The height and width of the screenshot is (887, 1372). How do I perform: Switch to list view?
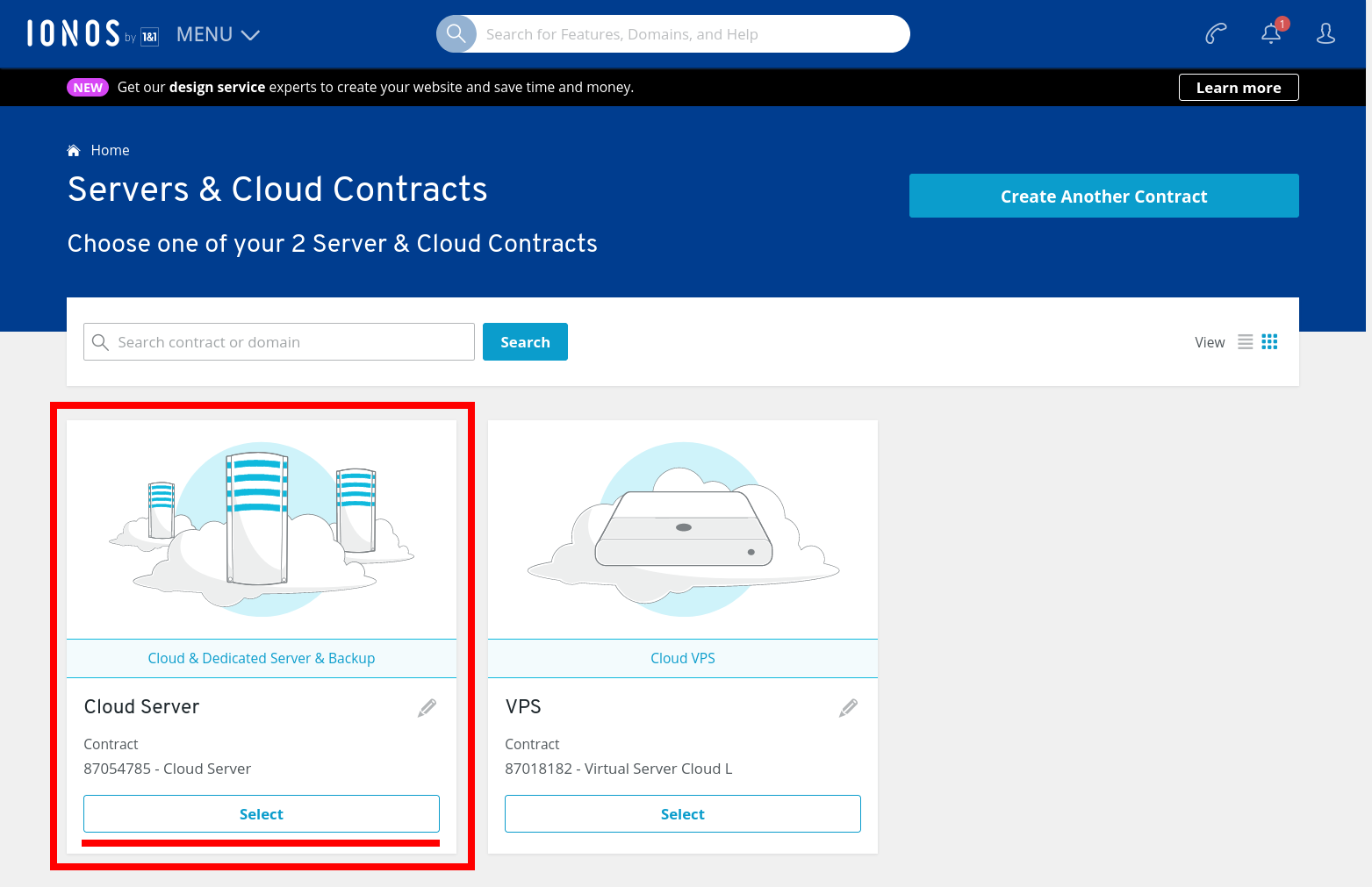[1245, 342]
